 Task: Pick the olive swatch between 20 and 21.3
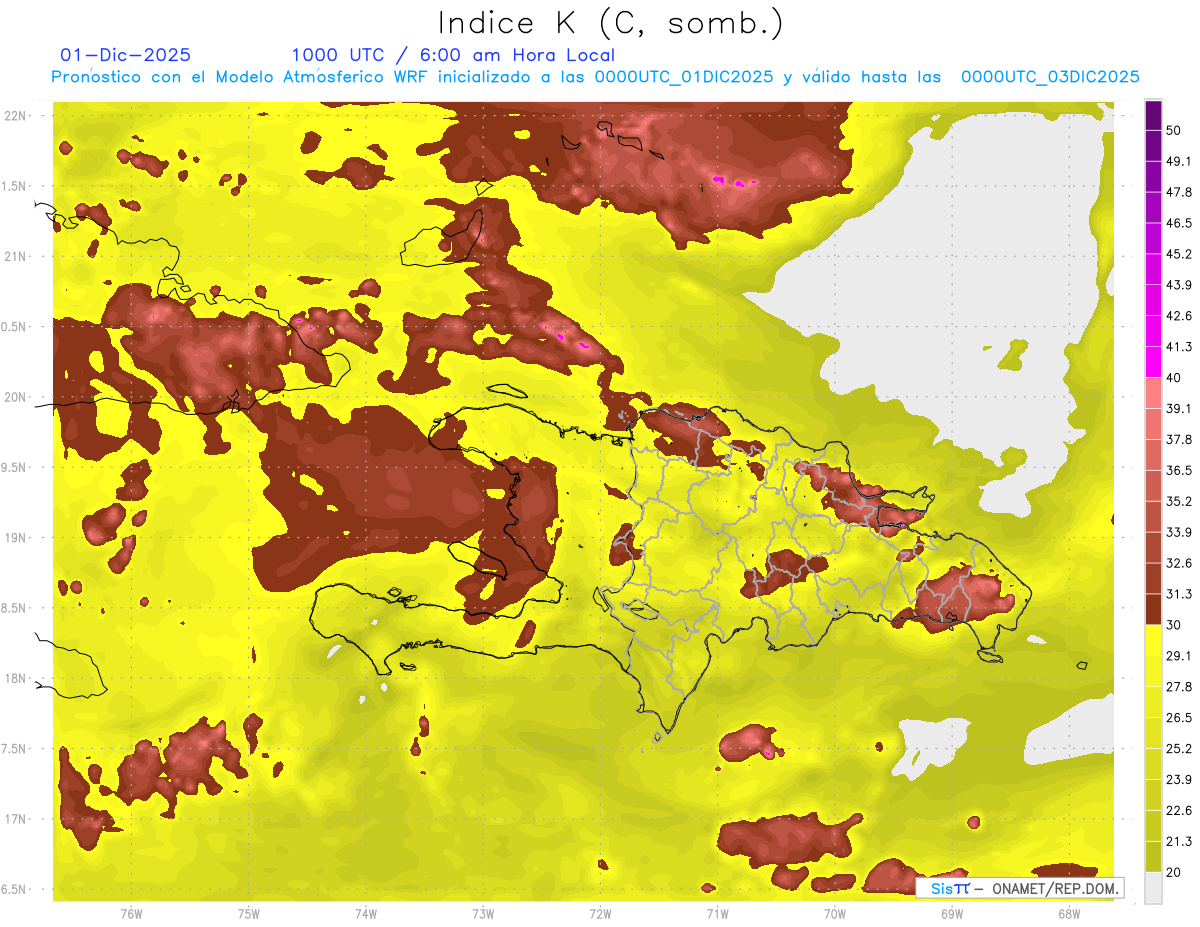(1153, 856)
